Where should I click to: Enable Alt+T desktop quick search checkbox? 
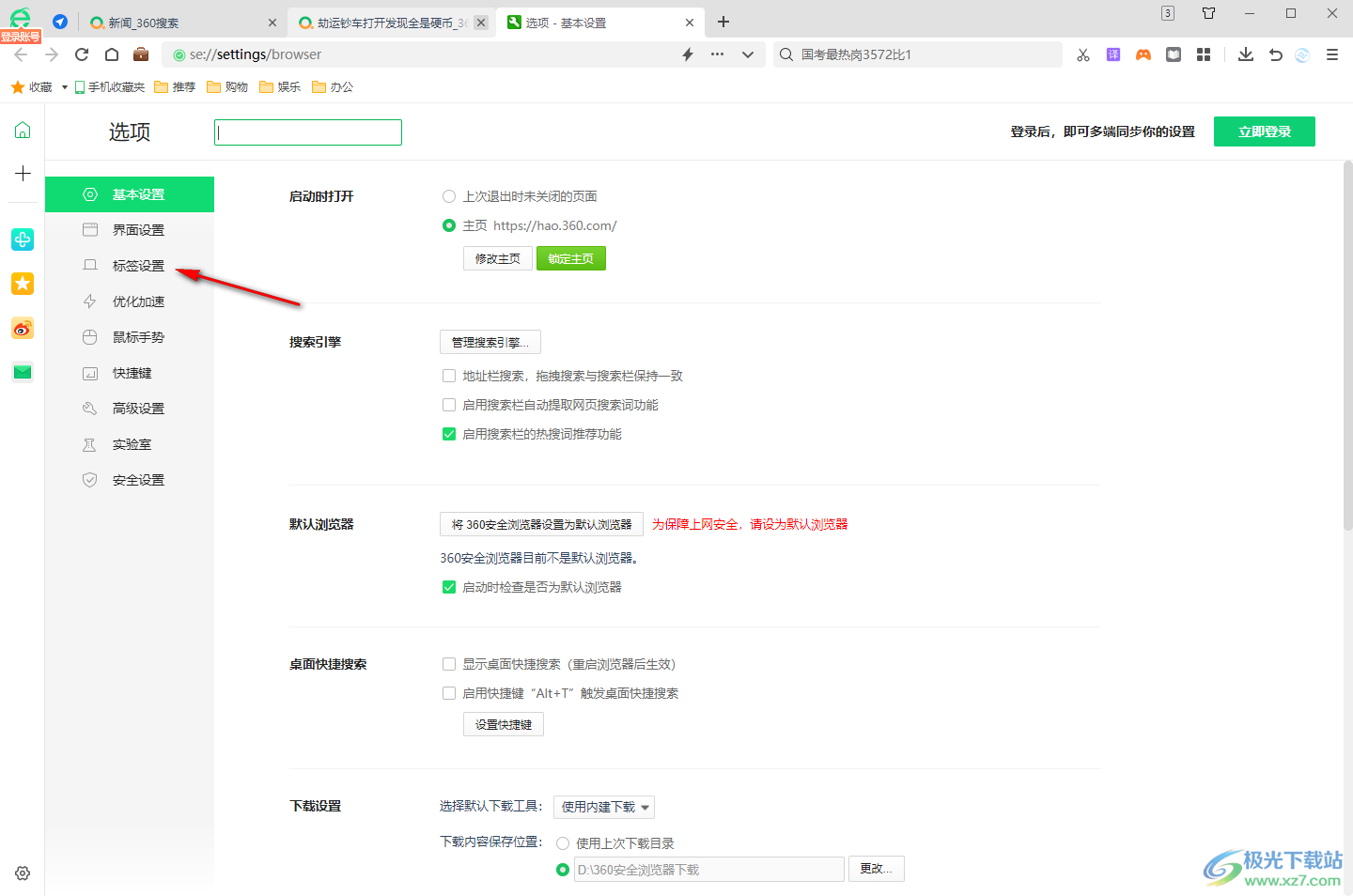coord(449,693)
